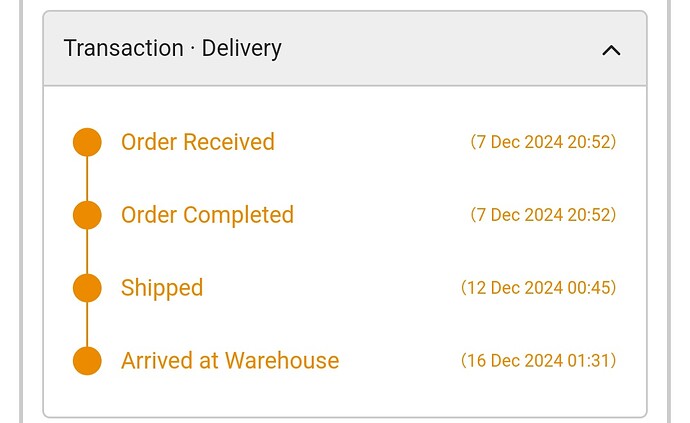Click the Order Received timestamp, first 20:52 entry
This screenshot has height=423, width=690.
(x=543, y=142)
